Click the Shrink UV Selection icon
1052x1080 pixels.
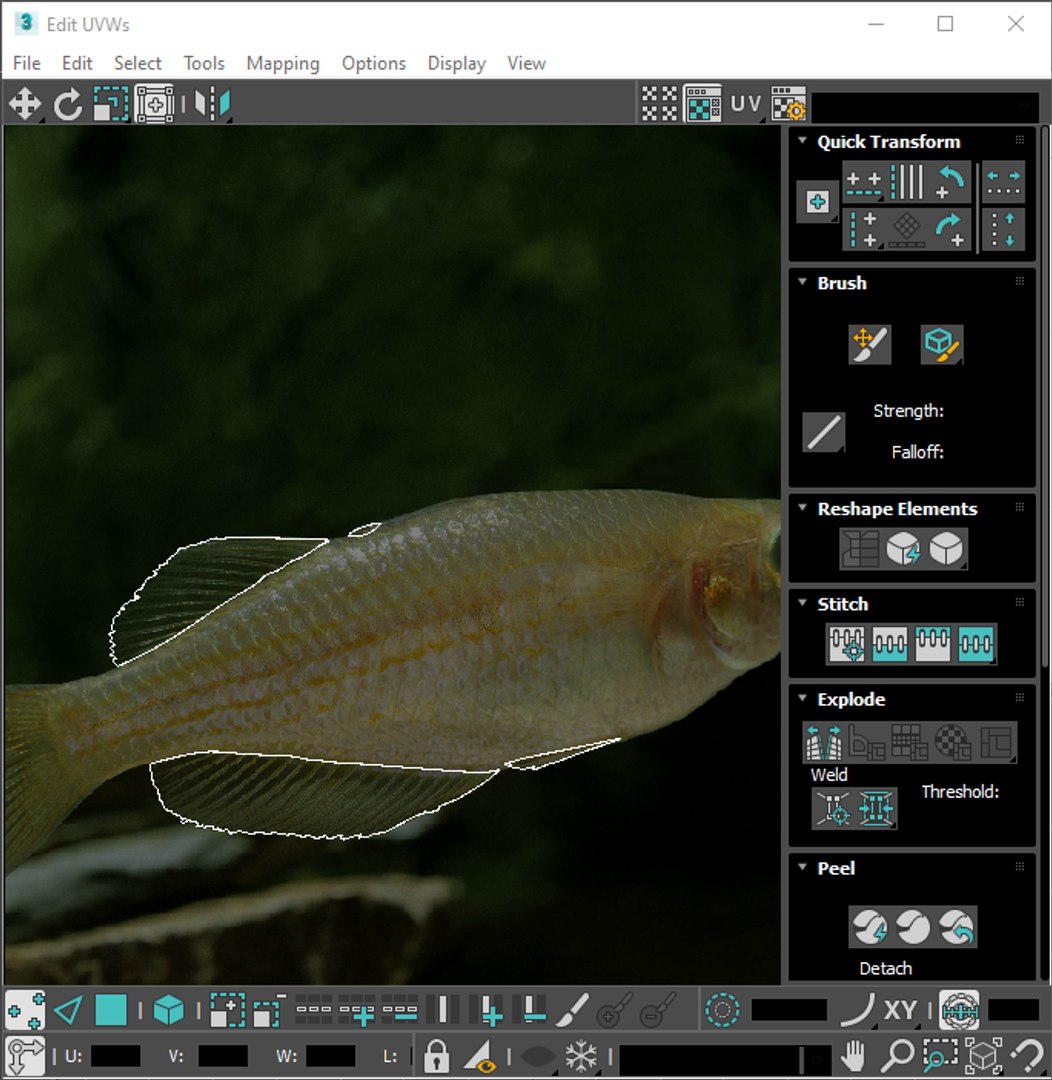click(269, 1011)
